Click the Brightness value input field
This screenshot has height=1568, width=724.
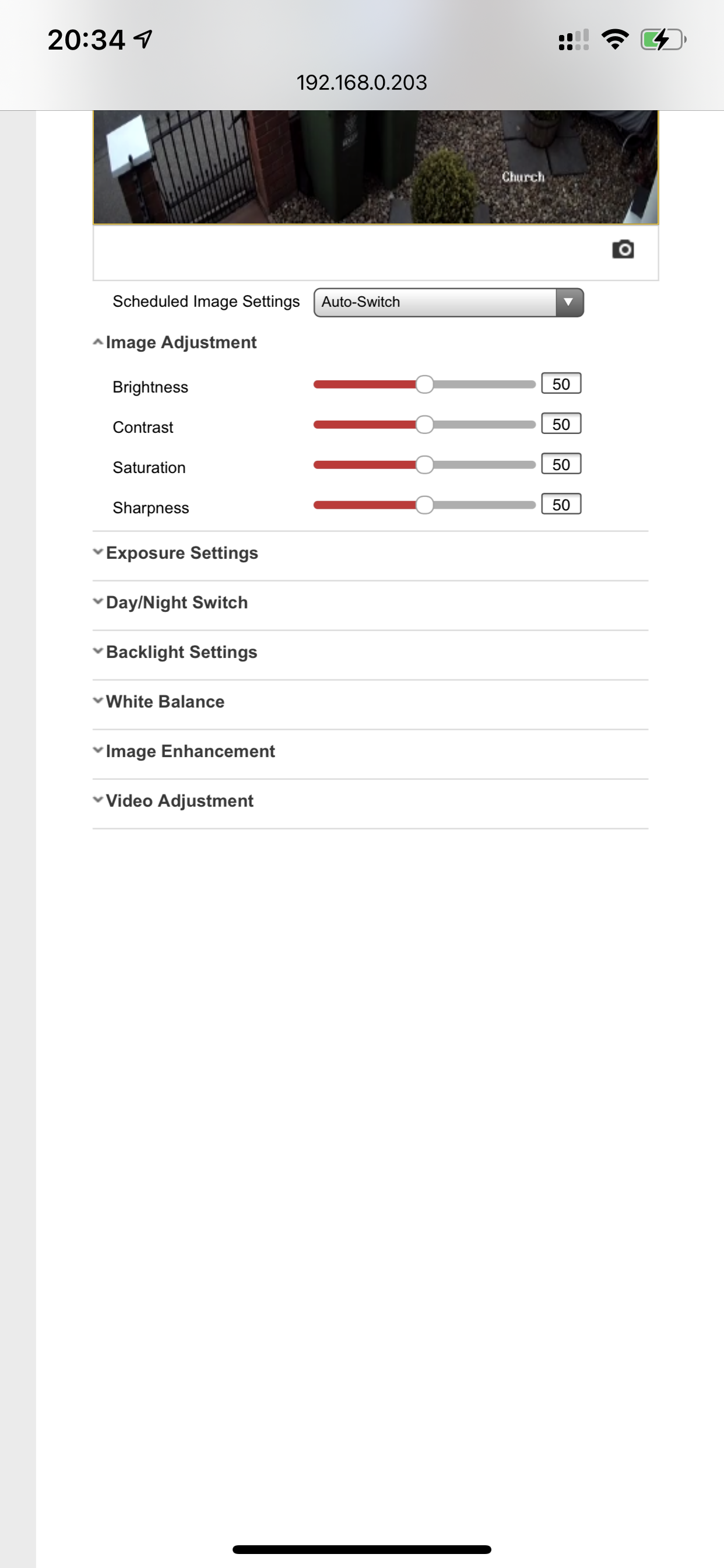pos(561,384)
